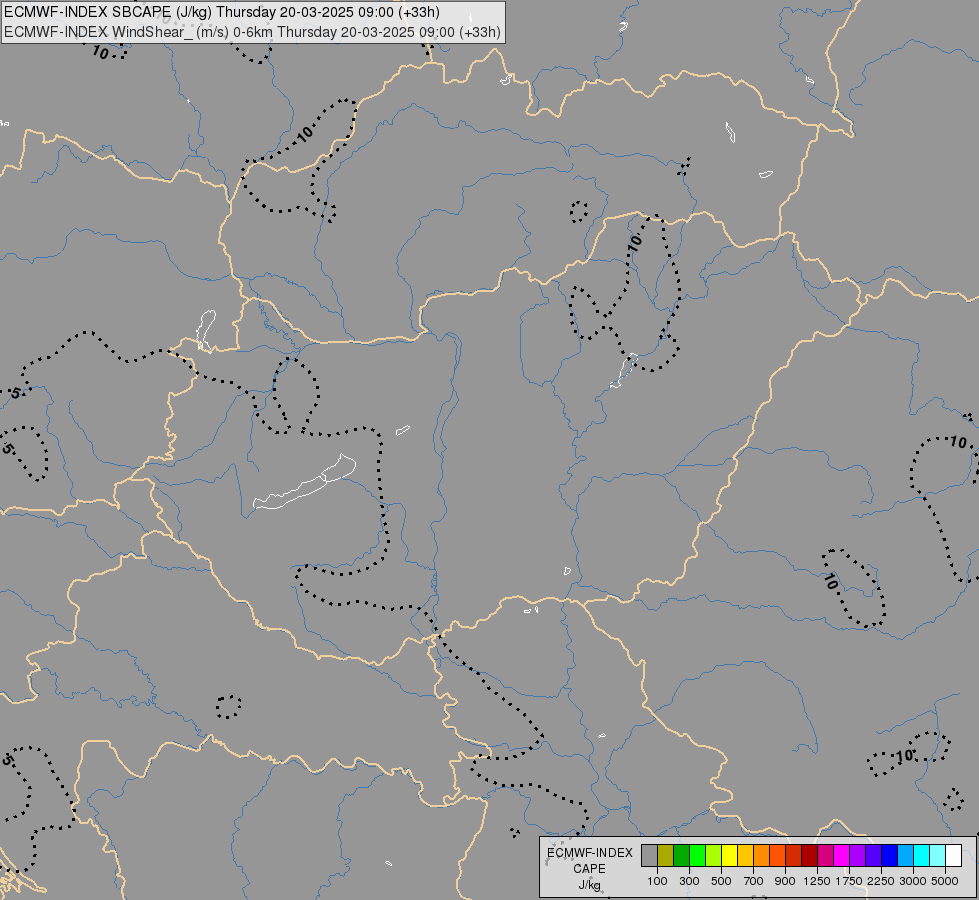This screenshot has width=979, height=900.
Task: Click the gray swatch in the CAPE legend
Action: [649, 856]
